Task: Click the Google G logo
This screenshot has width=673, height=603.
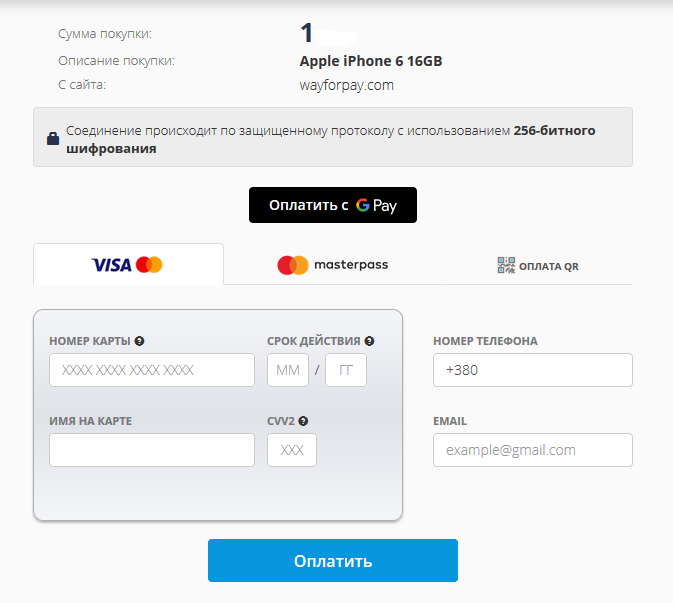Action: [x=363, y=205]
